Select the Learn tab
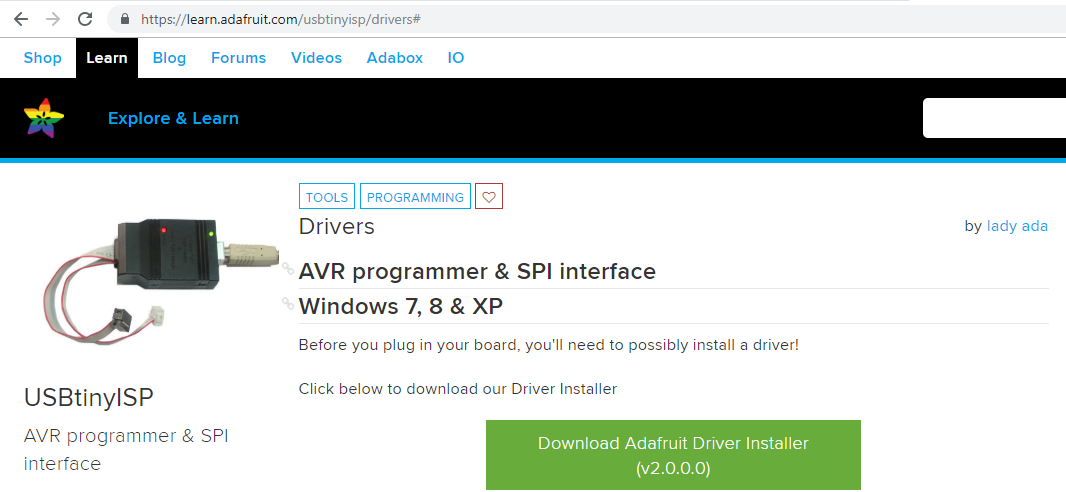 (x=107, y=58)
